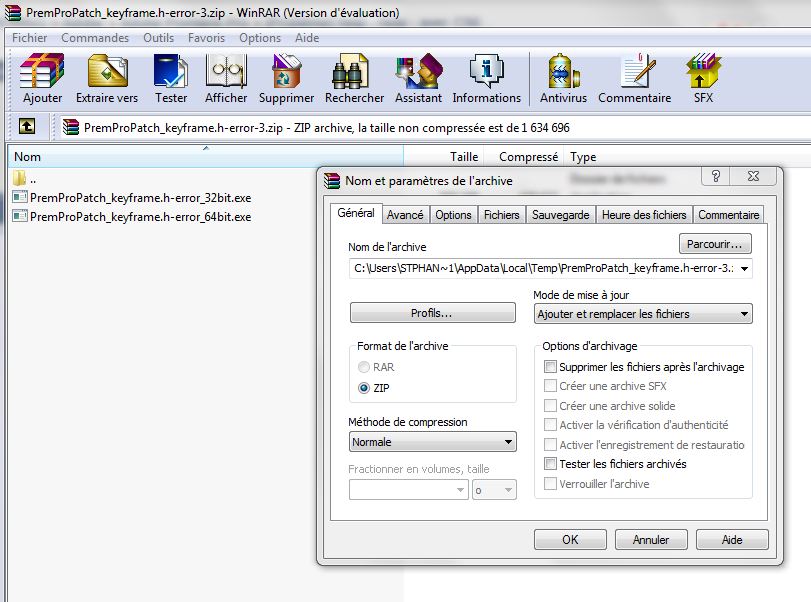Toggle Activer la vérification d'authenticité
The image size is (811, 602).
click(x=550, y=425)
